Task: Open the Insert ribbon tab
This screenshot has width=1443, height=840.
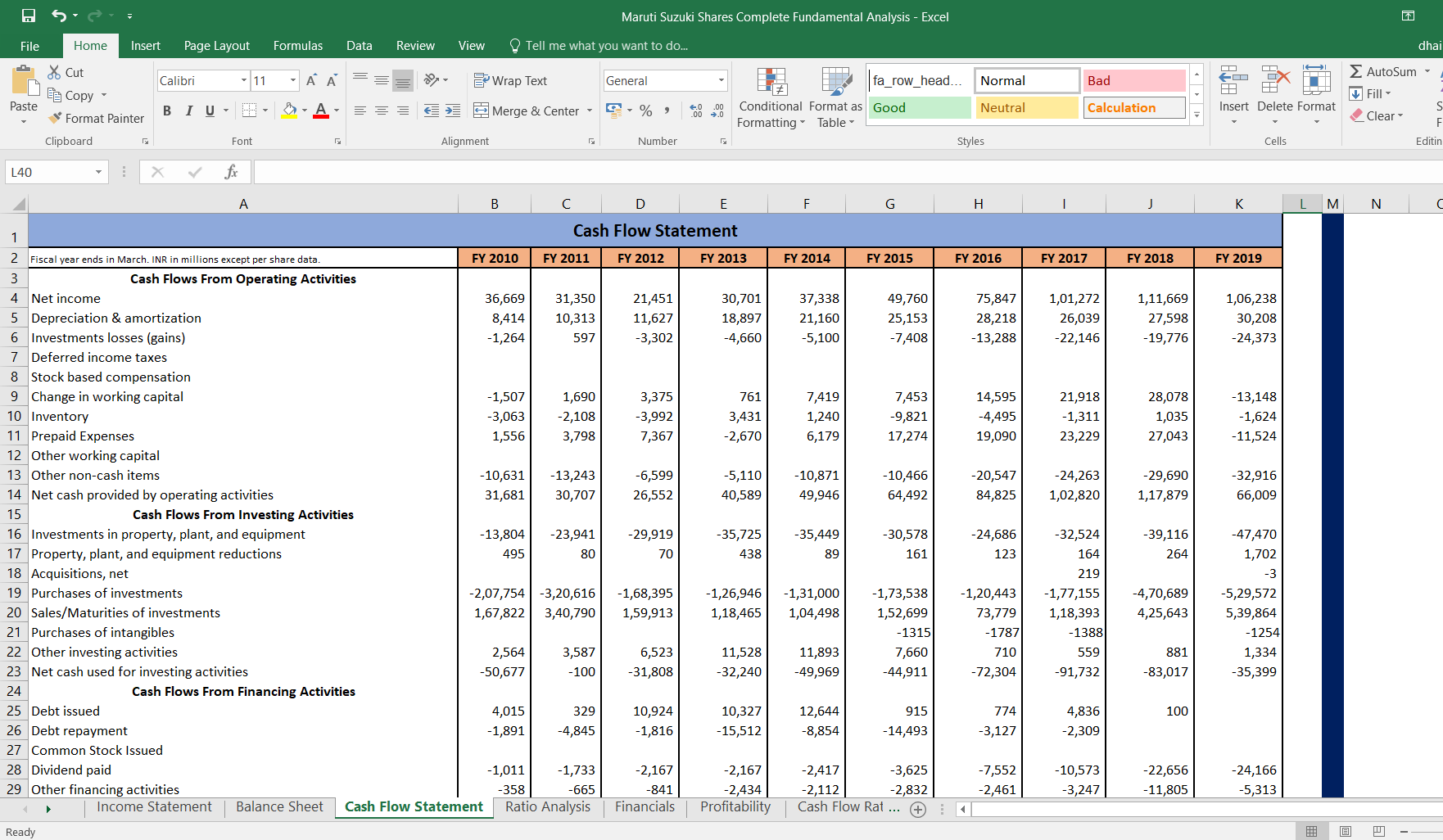Action: click(x=146, y=46)
